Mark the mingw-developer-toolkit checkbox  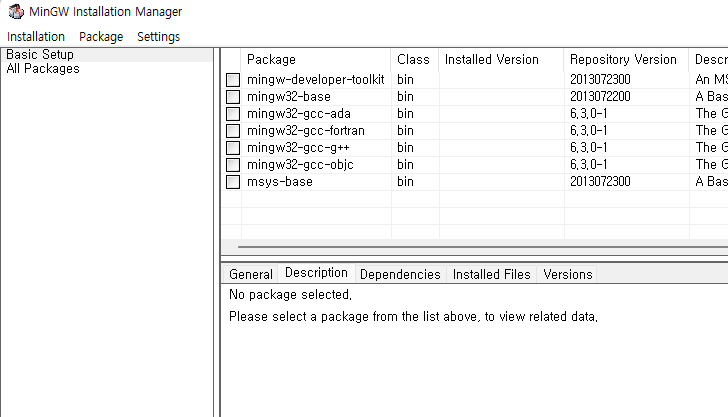233,80
